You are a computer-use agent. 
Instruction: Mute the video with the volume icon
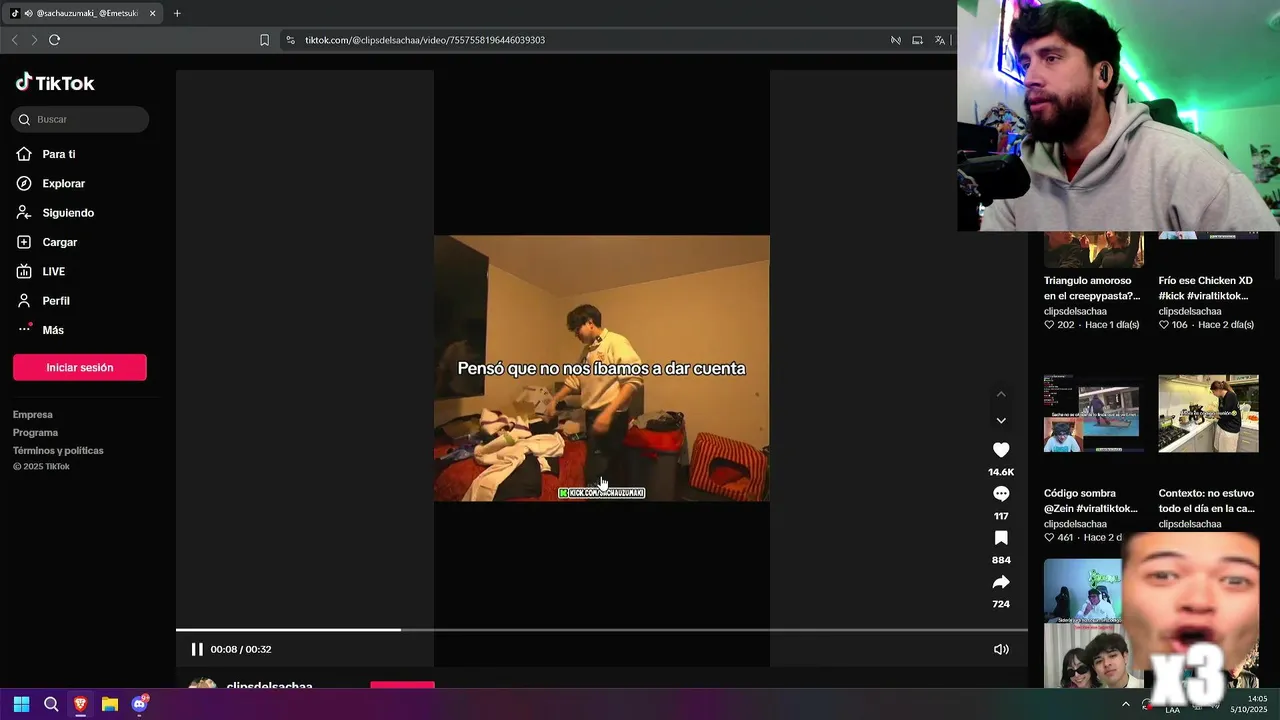click(x=1001, y=649)
